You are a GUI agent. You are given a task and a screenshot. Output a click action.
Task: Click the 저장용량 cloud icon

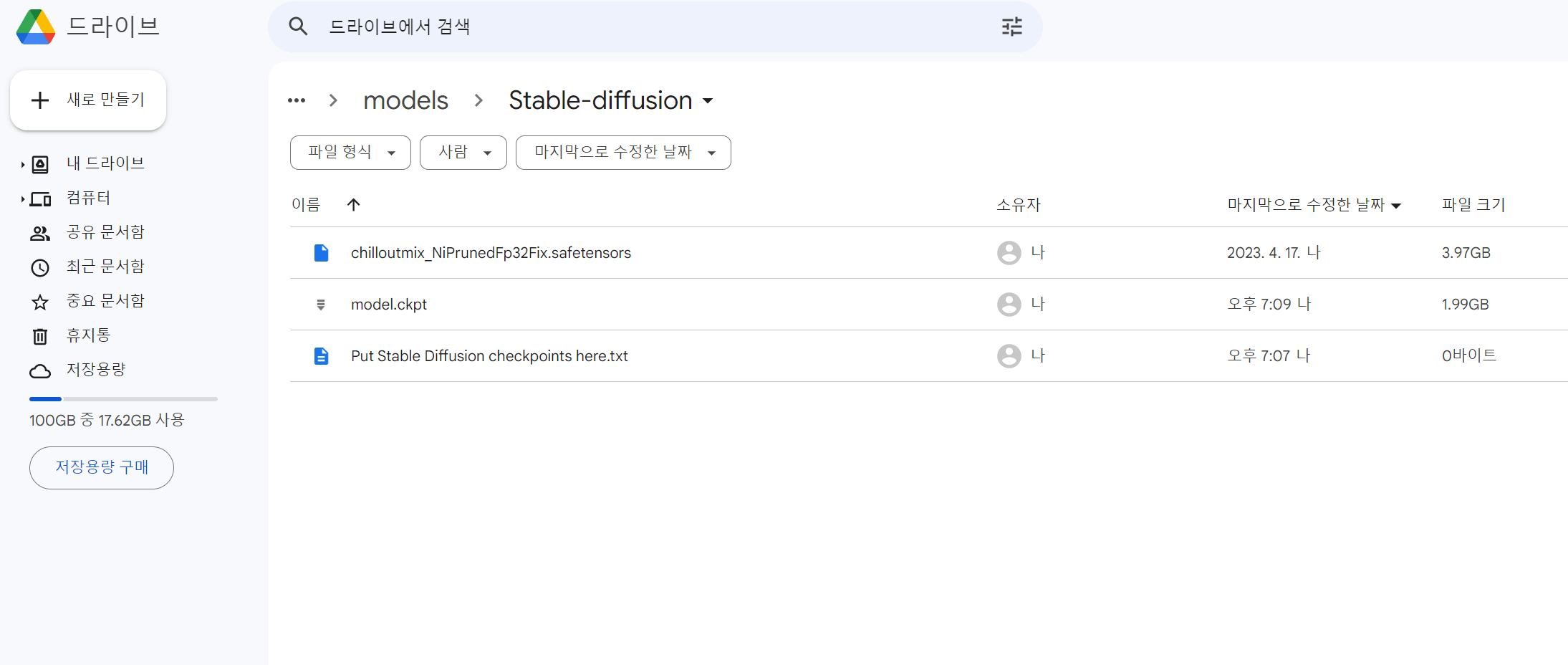(x=40, y=370)
